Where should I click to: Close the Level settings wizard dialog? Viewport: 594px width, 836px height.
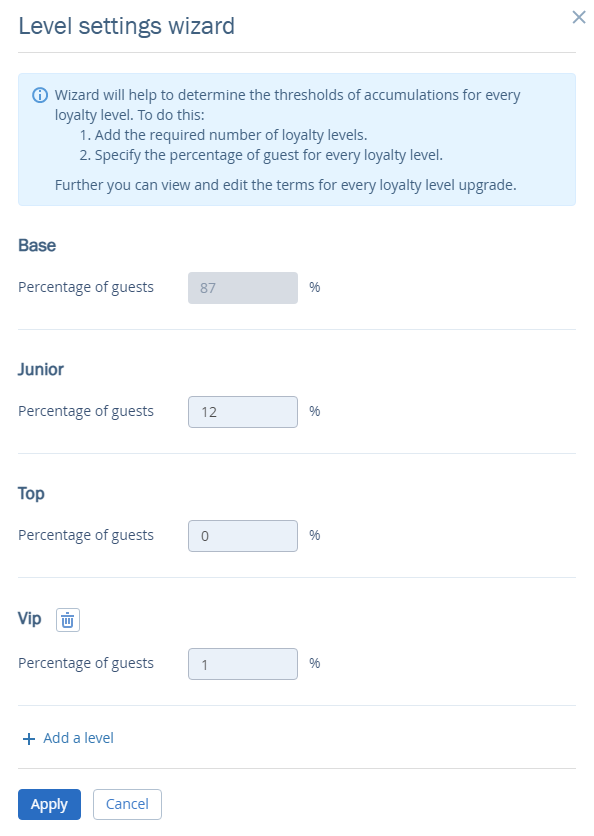point(579,17)
